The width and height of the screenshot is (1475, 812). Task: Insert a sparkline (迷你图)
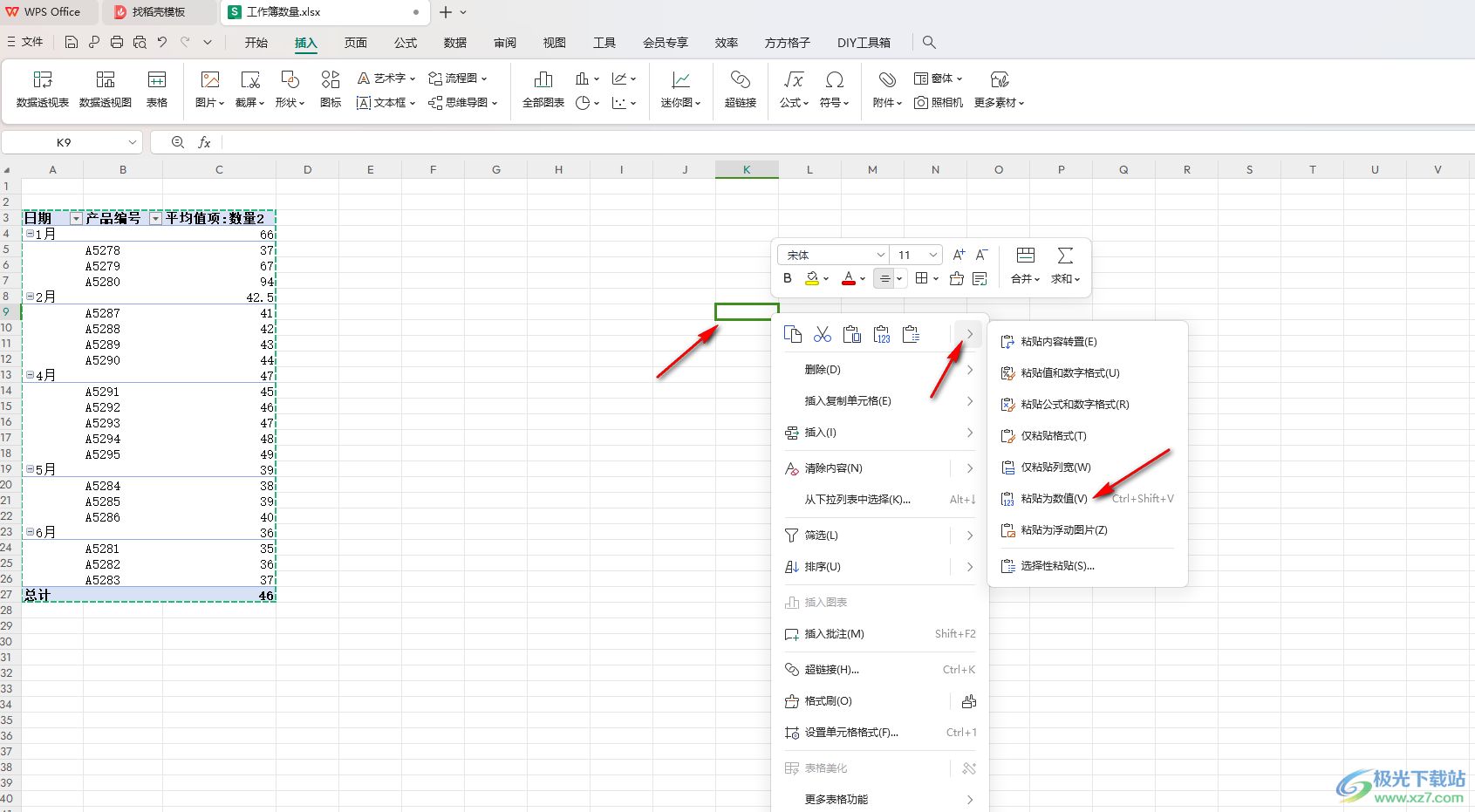click(x=680, y=90)
